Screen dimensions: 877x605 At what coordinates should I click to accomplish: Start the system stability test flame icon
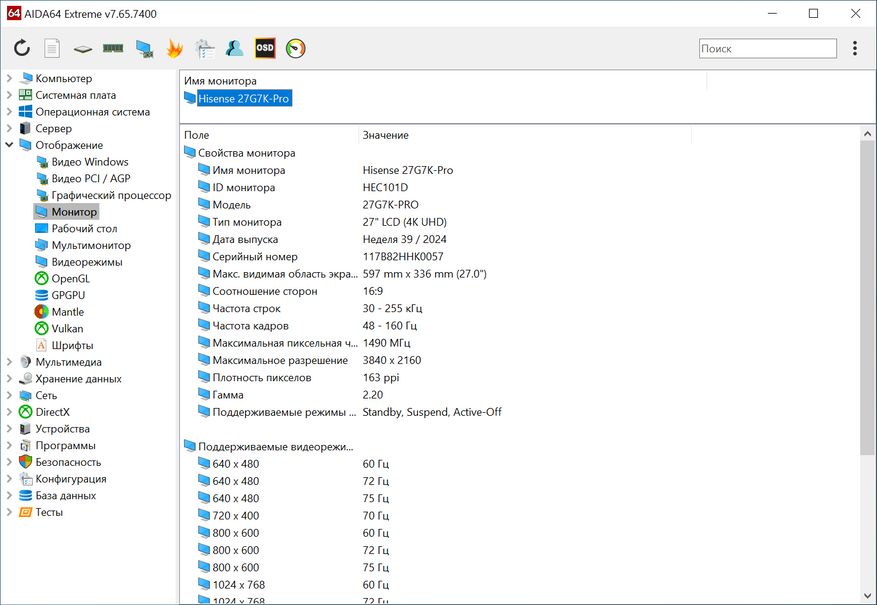175,49
